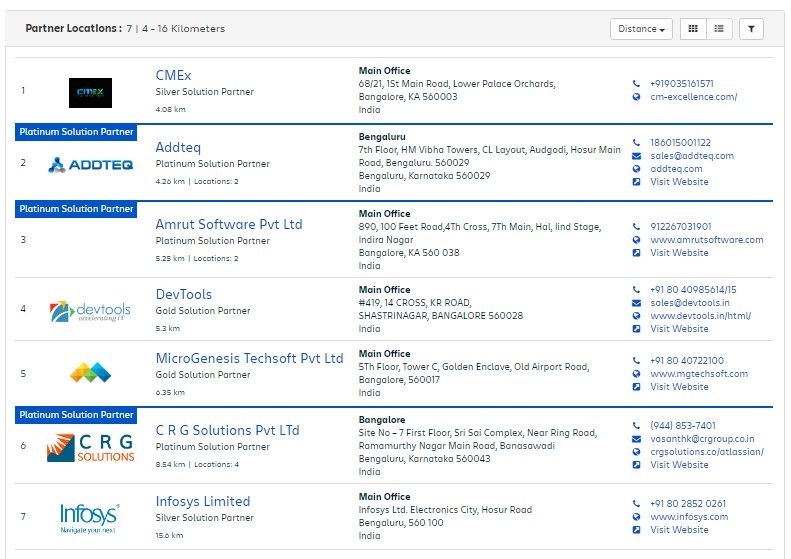Click the globe icon beside www.infosys.com
The image size is (791, 559).
636,517
